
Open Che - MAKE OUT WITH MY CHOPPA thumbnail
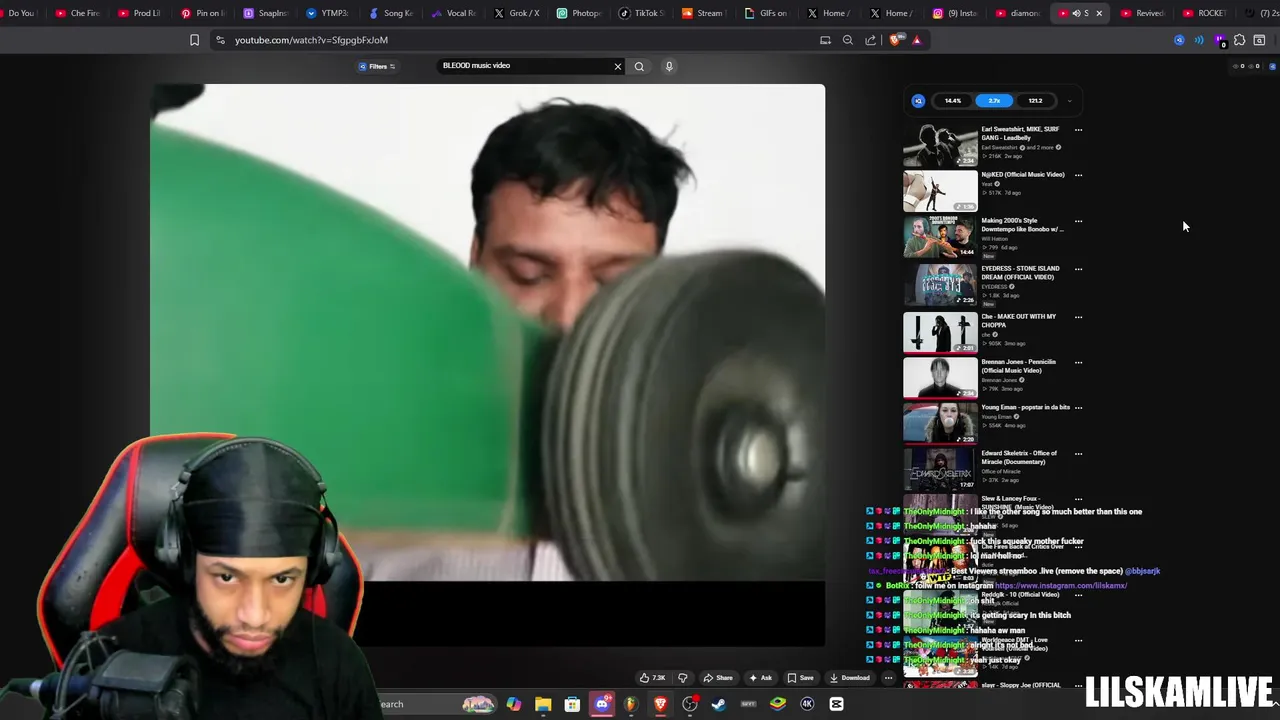pyautogui.click(x=940, y=333)
